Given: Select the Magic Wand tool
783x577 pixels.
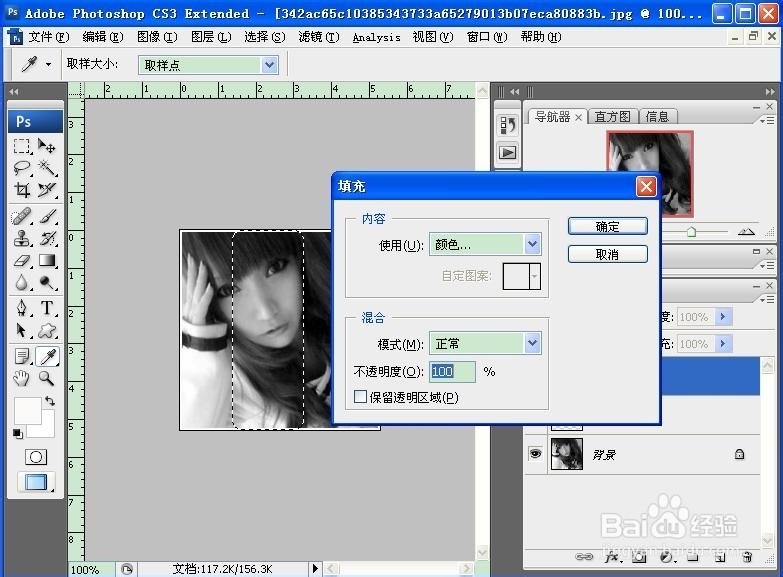Looking at the screenshot, I should click(47, 168).
